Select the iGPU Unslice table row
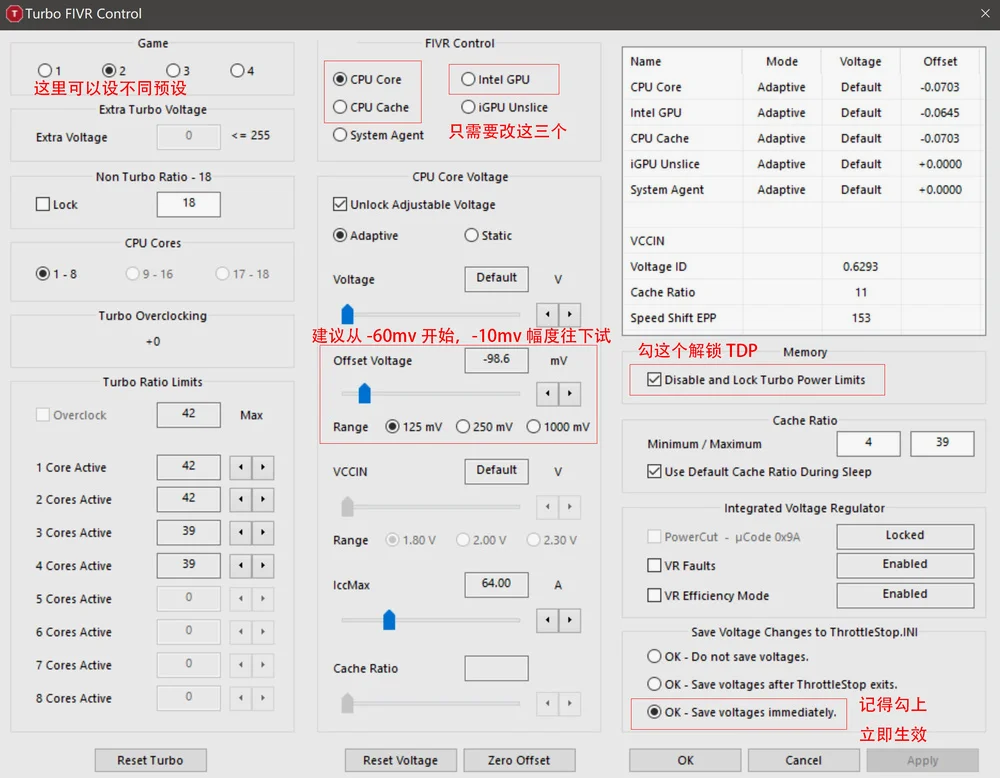This screenshot has width=1000, height=778. click(x=803, y=164)
